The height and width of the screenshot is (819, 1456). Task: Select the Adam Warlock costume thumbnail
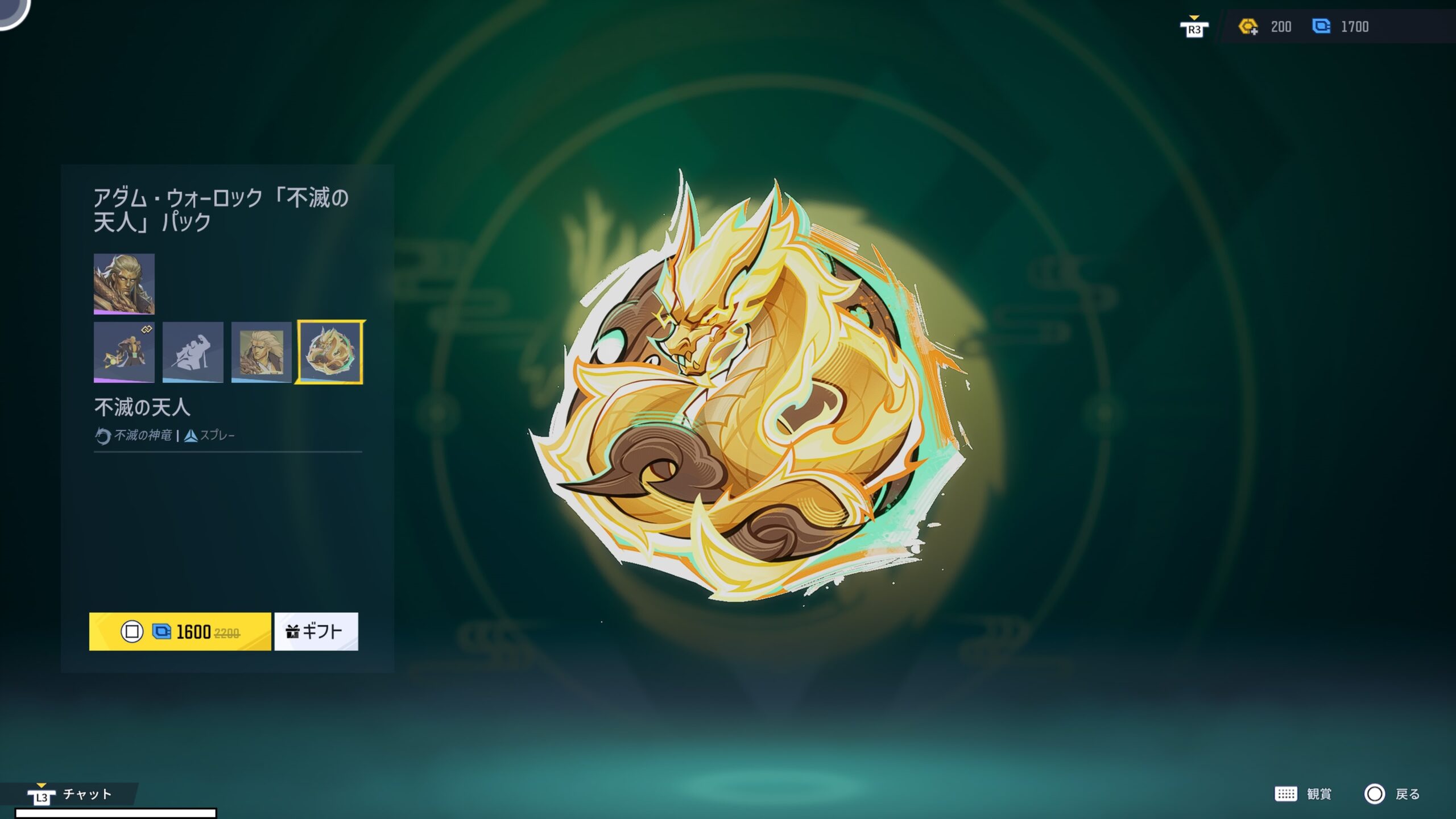pyautogui.click(x=124, y=284)
